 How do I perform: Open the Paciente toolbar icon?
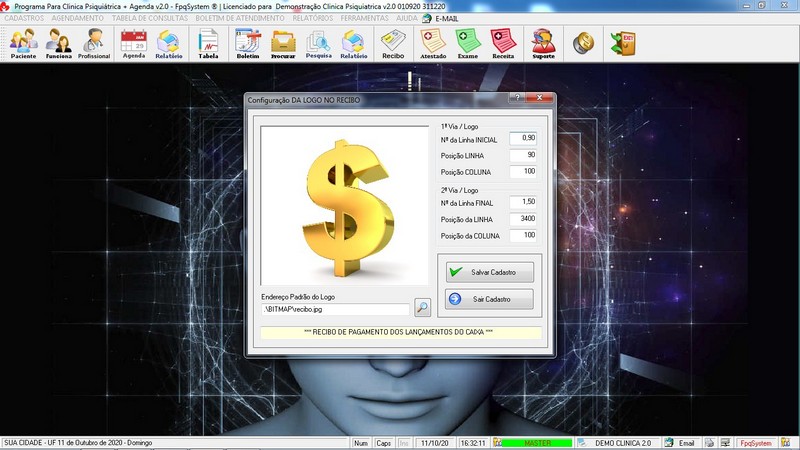(x=23, y=43)
